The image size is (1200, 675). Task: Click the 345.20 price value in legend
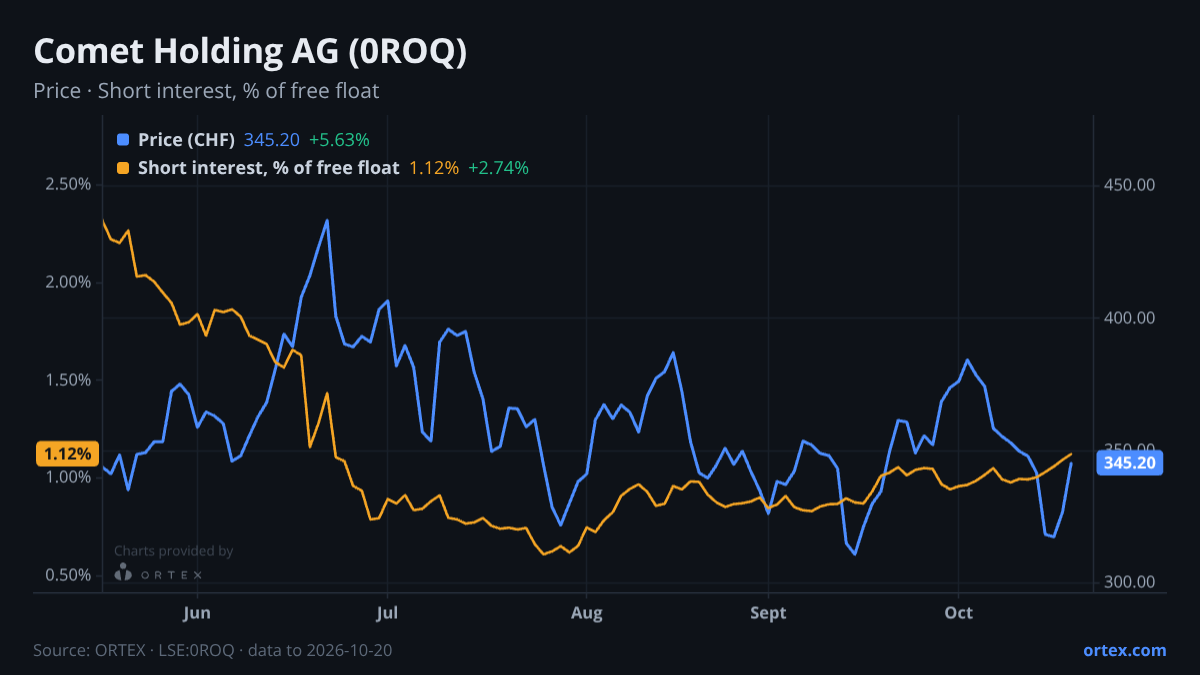tap(272, 140)
